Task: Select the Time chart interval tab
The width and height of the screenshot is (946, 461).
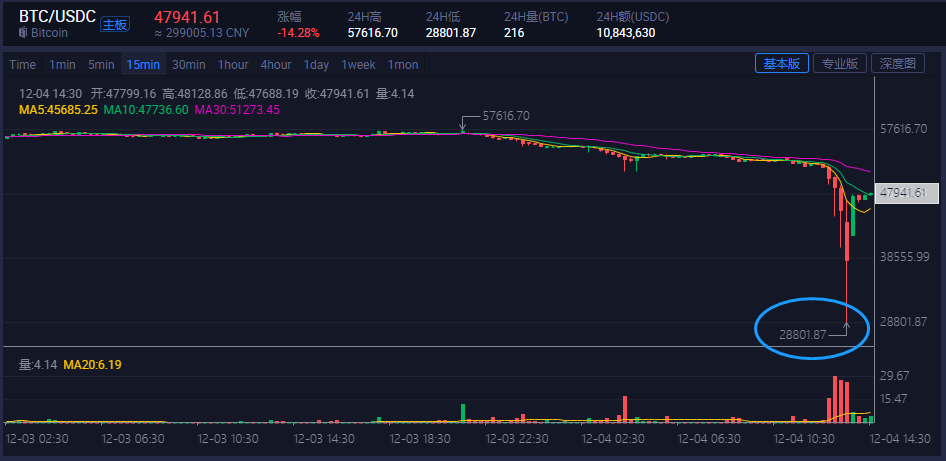Action: (22, 65)
